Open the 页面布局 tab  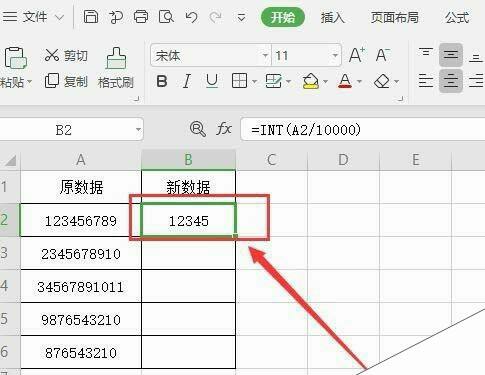395,17
